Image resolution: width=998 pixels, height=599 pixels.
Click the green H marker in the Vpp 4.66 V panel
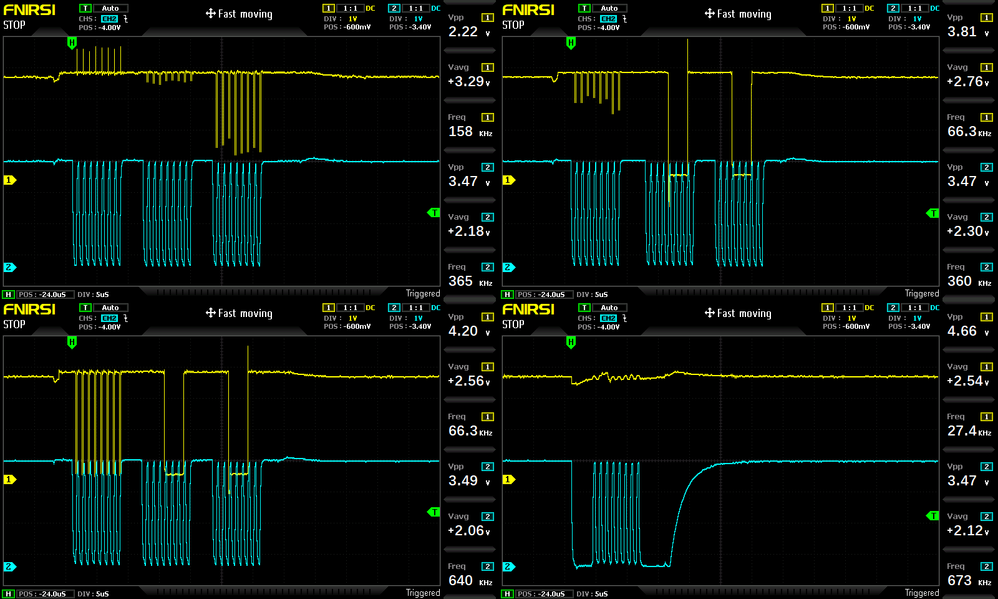point(571,342)
